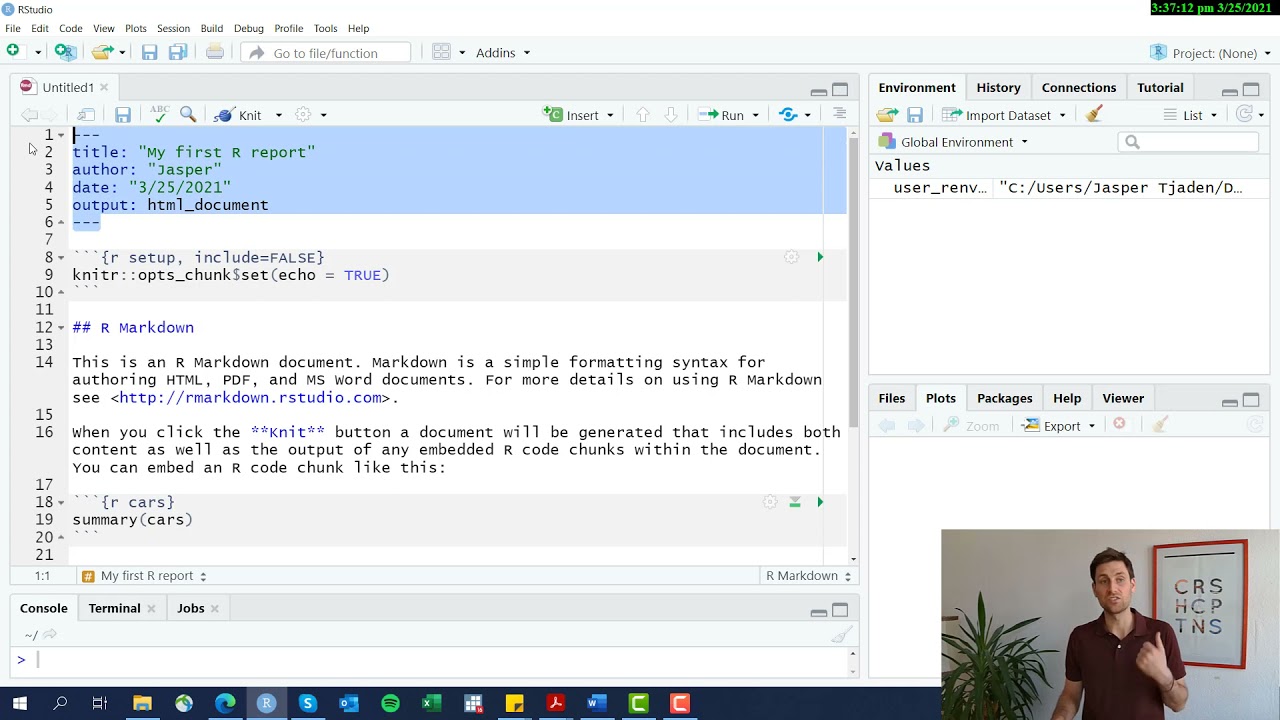Viewport: 1280px width, 720px height.
Task: Run all chunks above the cars chunk
Action: click(x=795, y=502)
